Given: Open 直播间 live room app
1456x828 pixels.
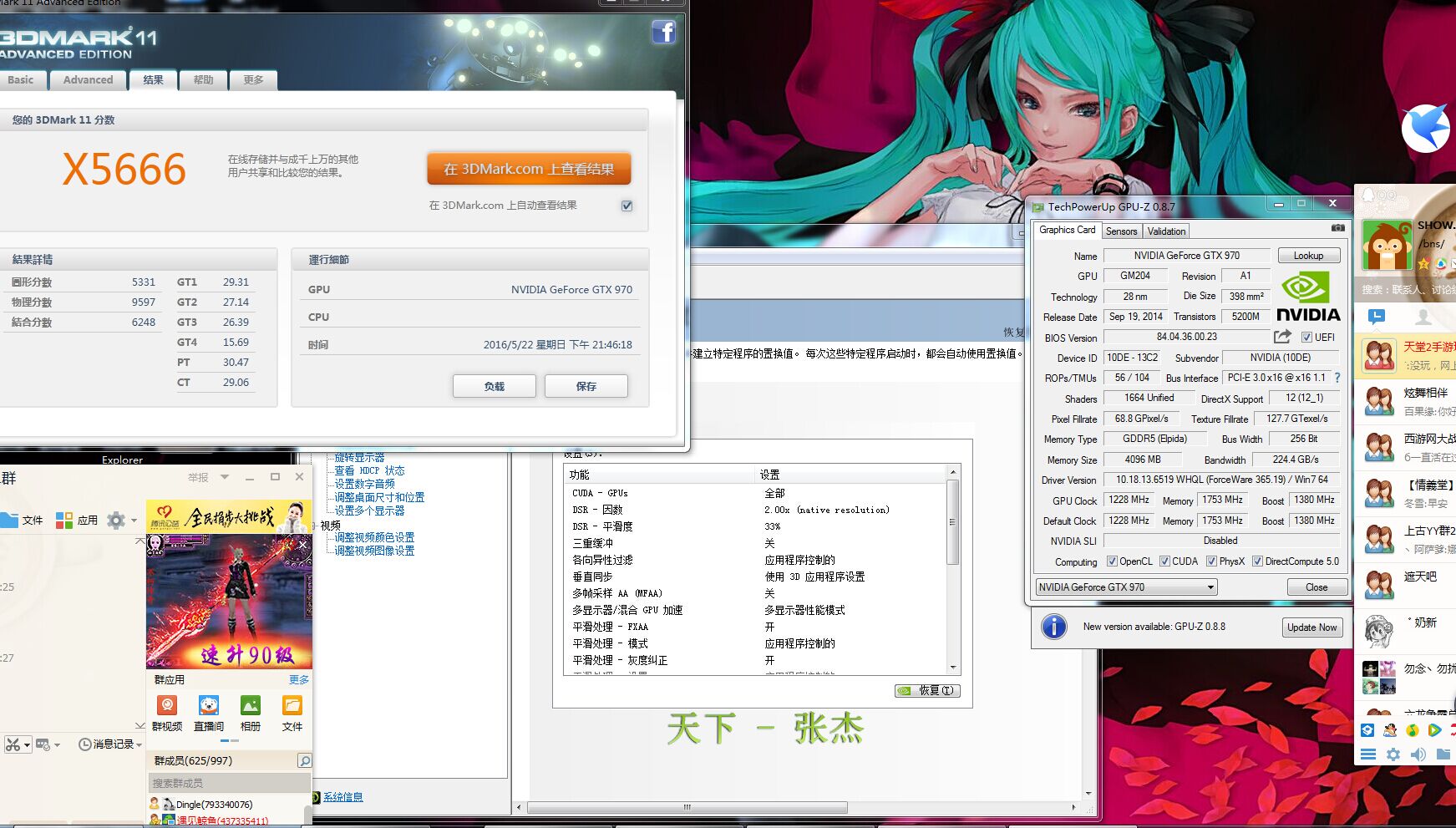Looking at the screenshot, I should click(x=209, y=713).
